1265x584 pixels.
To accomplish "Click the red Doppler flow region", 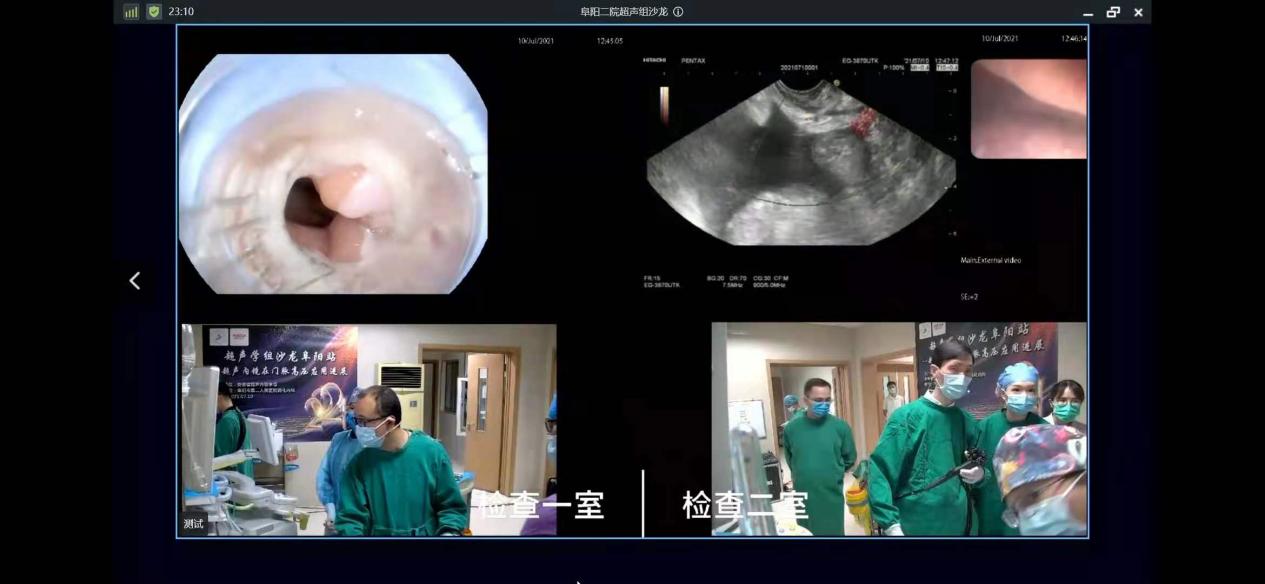I will tap(862, 123).
